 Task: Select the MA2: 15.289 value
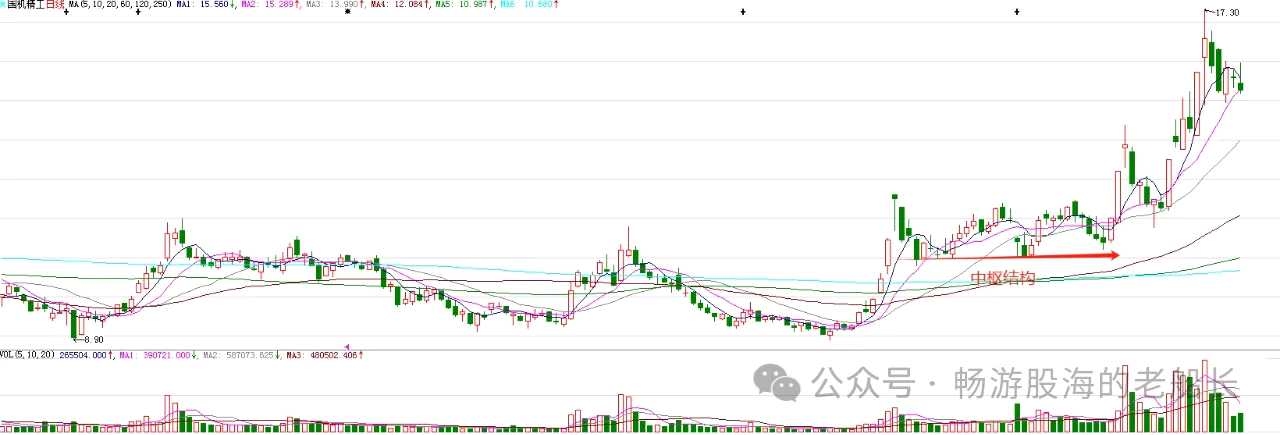(x=270, y=5)
